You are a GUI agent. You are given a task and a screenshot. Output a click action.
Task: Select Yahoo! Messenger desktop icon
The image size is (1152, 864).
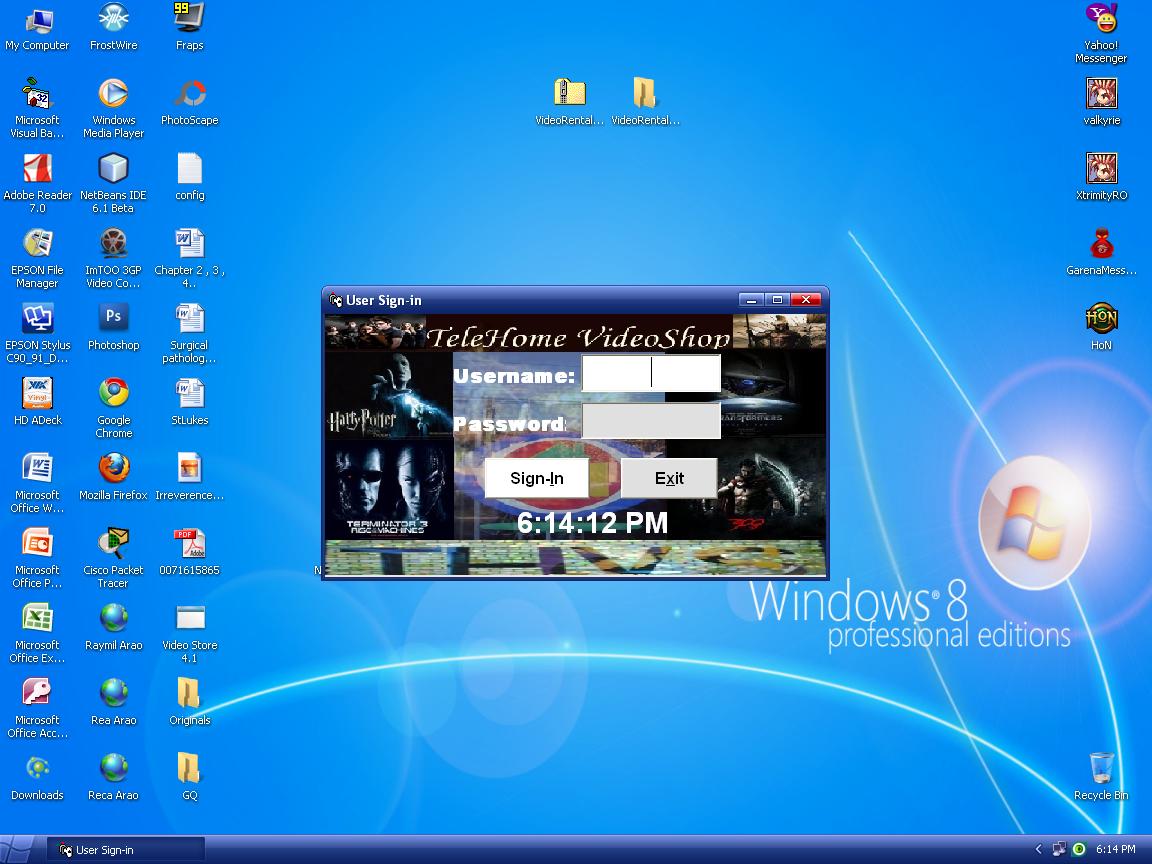pos(1101,32)
